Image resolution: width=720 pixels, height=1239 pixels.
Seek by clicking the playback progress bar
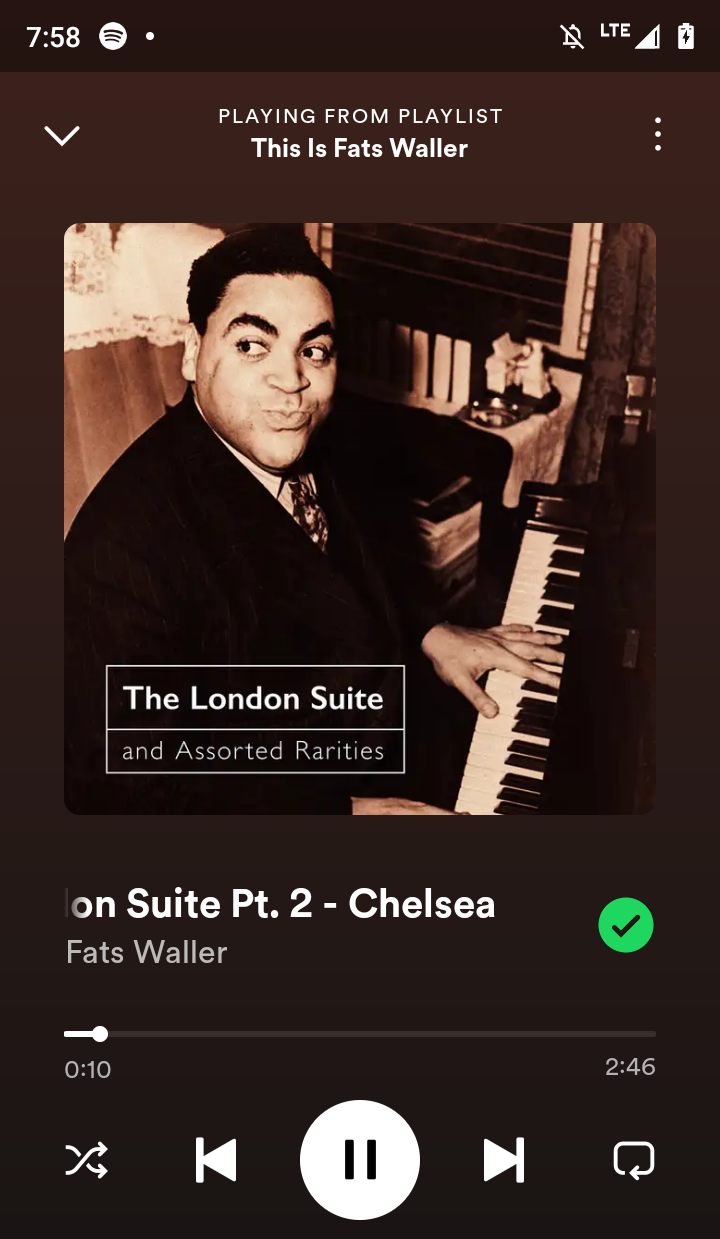click(360, 1034)
